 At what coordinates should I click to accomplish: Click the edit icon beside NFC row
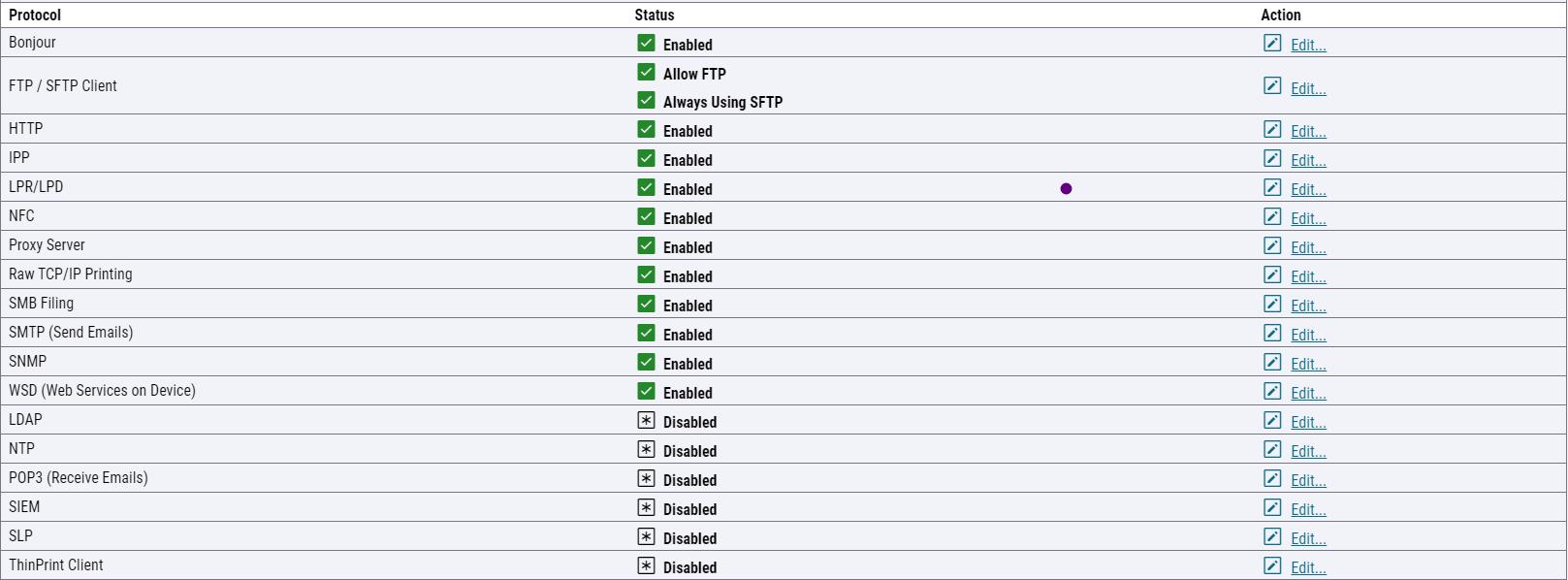click(1272, 216)
